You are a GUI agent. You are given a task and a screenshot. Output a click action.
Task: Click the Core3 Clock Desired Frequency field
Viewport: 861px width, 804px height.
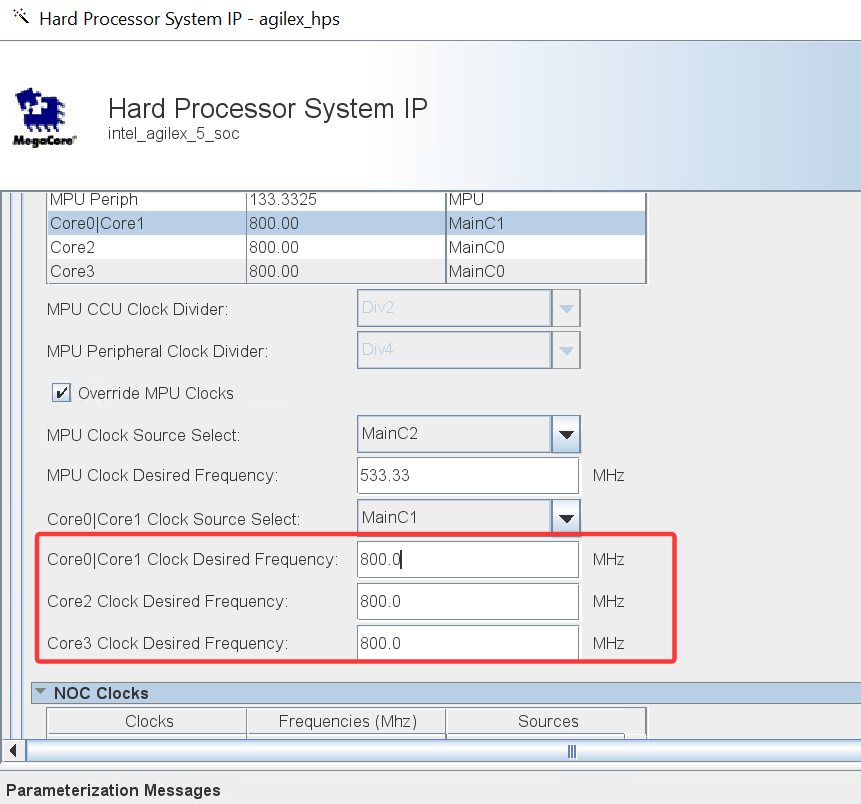tap(468, 643)
